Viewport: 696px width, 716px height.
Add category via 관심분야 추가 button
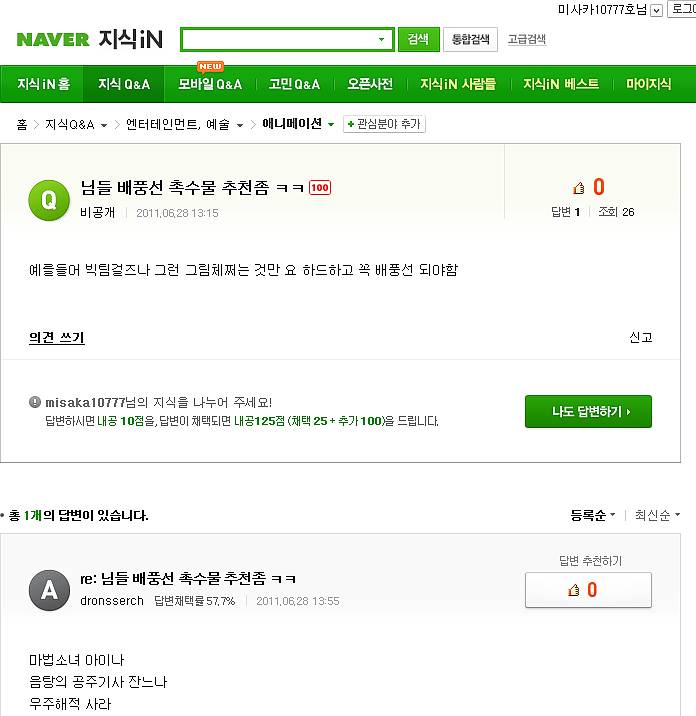click(384, 124)
